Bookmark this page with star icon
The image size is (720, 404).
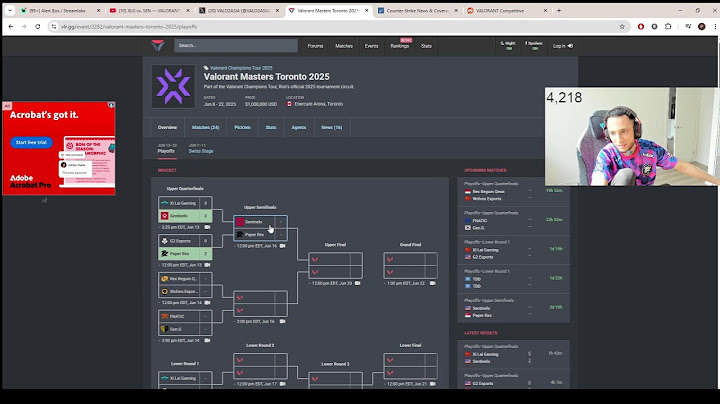click(622, 27)
